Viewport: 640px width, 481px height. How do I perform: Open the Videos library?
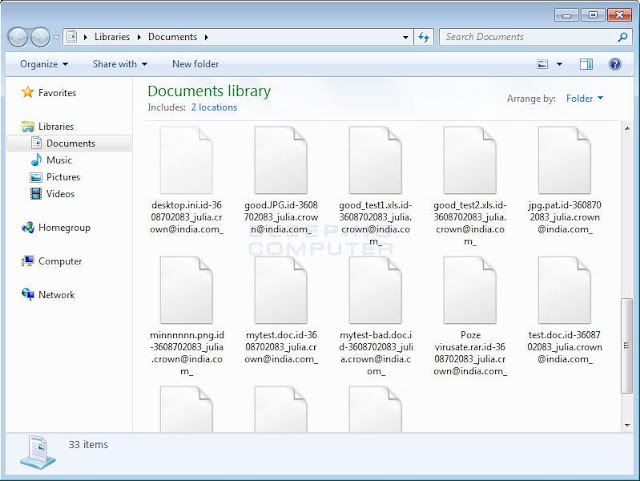pos(60,194)
